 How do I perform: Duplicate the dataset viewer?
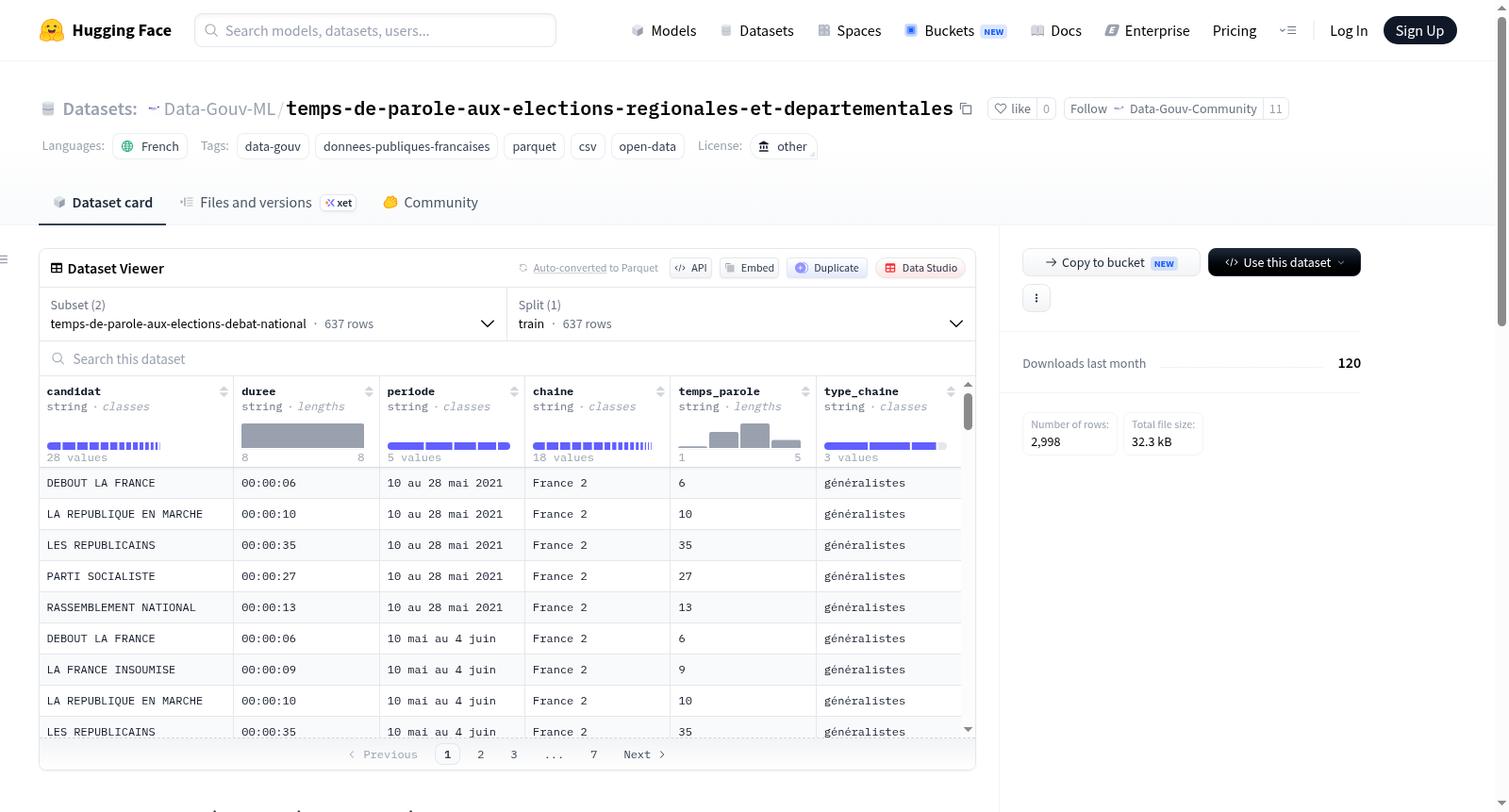827,268
